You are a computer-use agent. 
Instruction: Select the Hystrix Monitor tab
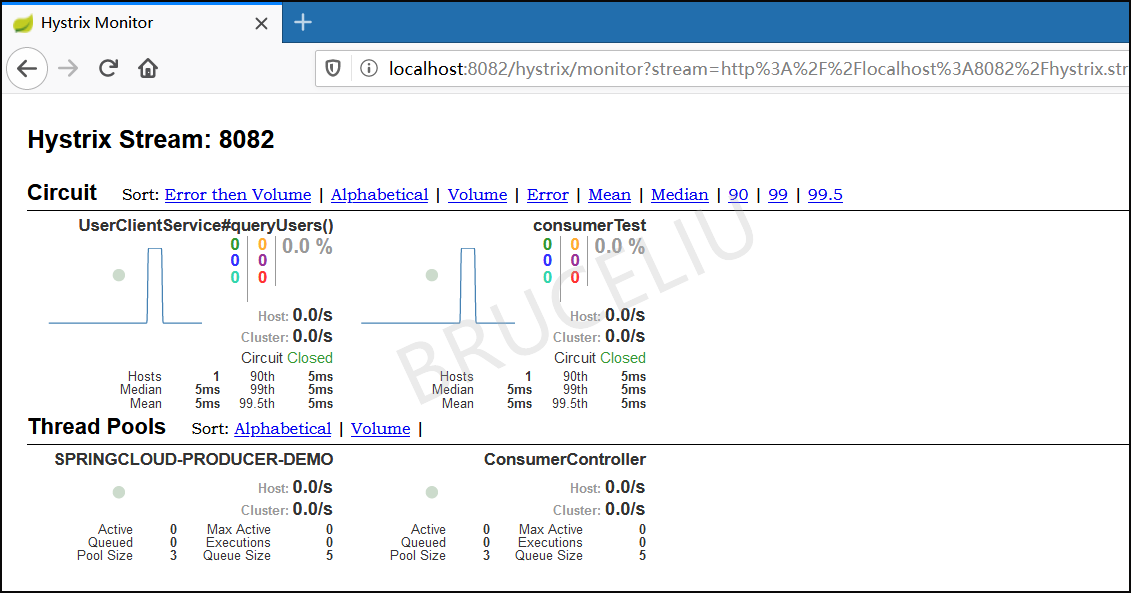(x=141, y=23)
